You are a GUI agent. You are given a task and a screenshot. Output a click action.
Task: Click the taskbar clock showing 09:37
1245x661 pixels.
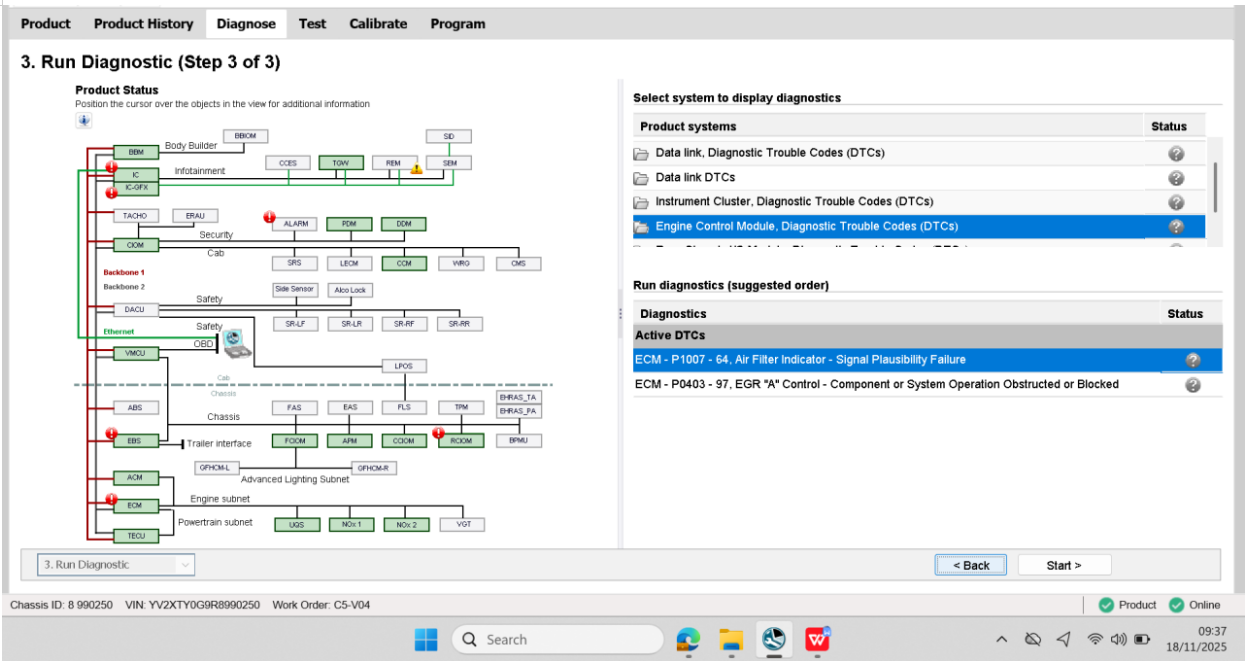click(x=1212, y=631)
